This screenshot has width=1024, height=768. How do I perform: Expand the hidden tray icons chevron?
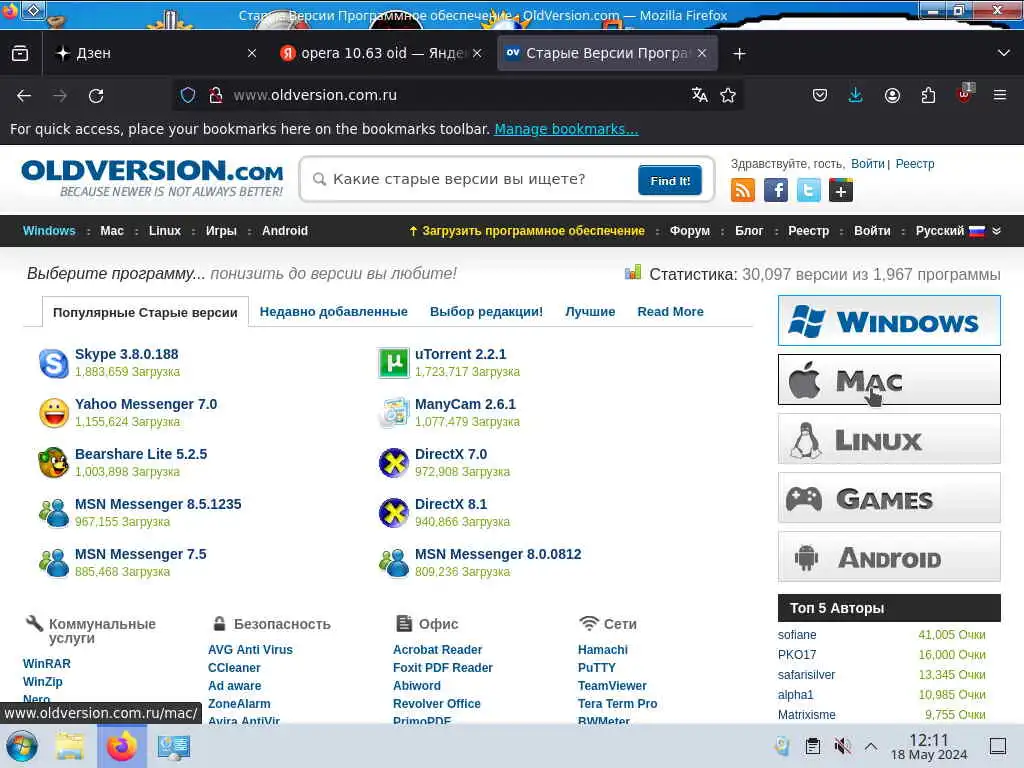click(871, 746)
